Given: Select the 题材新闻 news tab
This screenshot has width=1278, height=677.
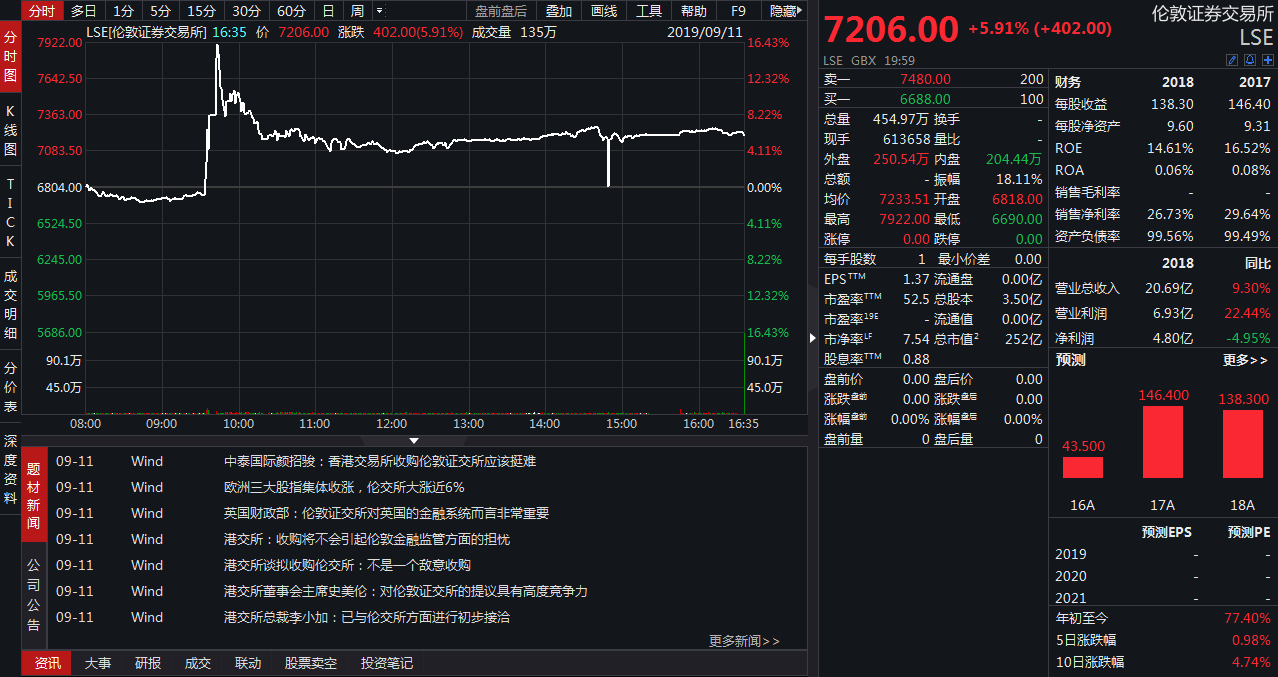Looking at the screenshot, I should 34,495.
